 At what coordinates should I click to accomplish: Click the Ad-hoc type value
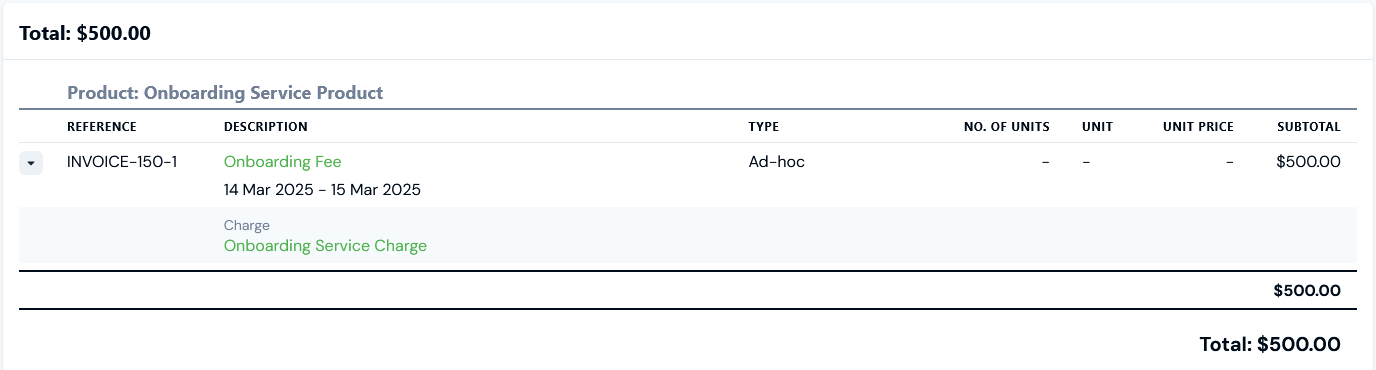pyautogui.click(x=777, y=162)
